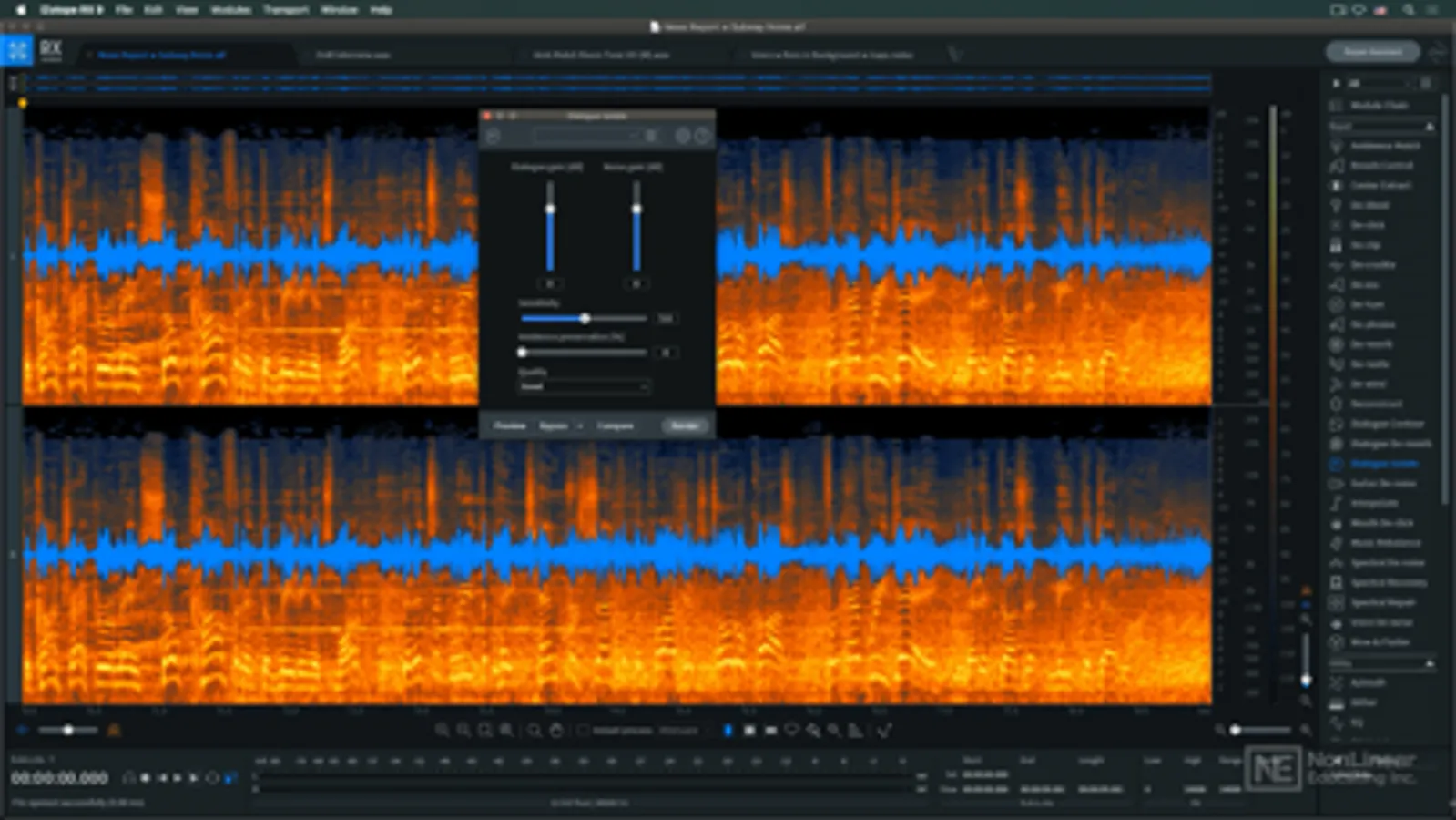Select the Mouth De-click module
The width and height of the screenshot is (1456, 820).
[x=1381, y=523]
